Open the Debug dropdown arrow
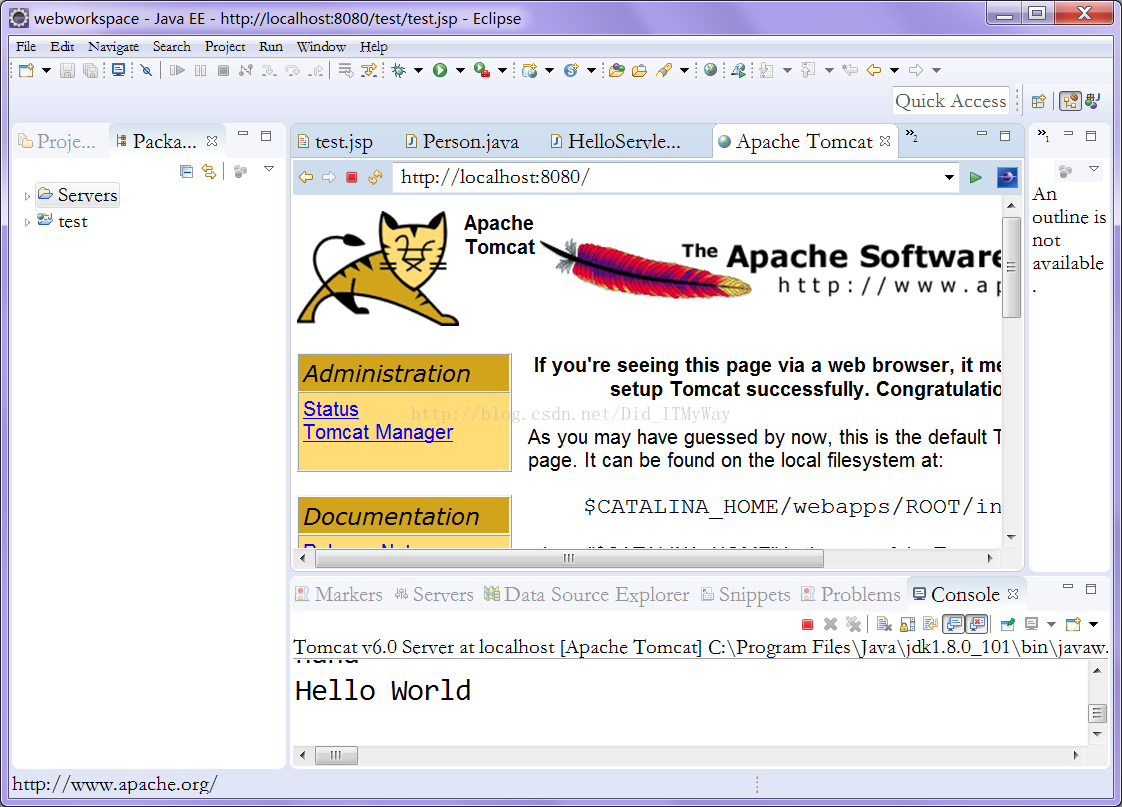The width and height of the screenshot is (1122, 807). pos(419,70)
